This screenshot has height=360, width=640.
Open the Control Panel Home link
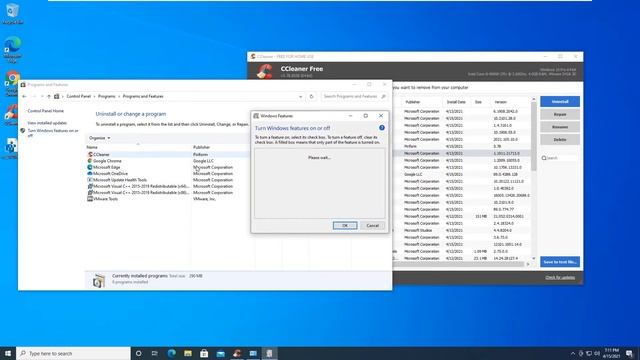click(x=46, y=111)
